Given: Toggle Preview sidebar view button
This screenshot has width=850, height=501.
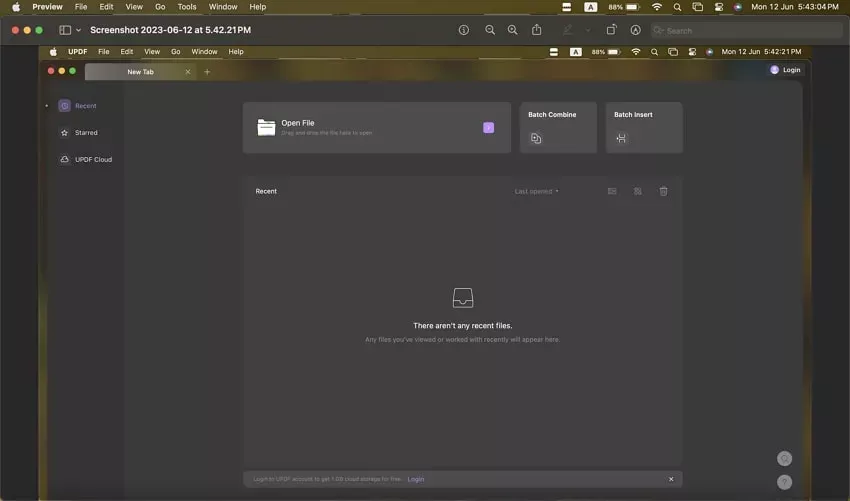Looking at the screenshot, I should pos(65,30).
